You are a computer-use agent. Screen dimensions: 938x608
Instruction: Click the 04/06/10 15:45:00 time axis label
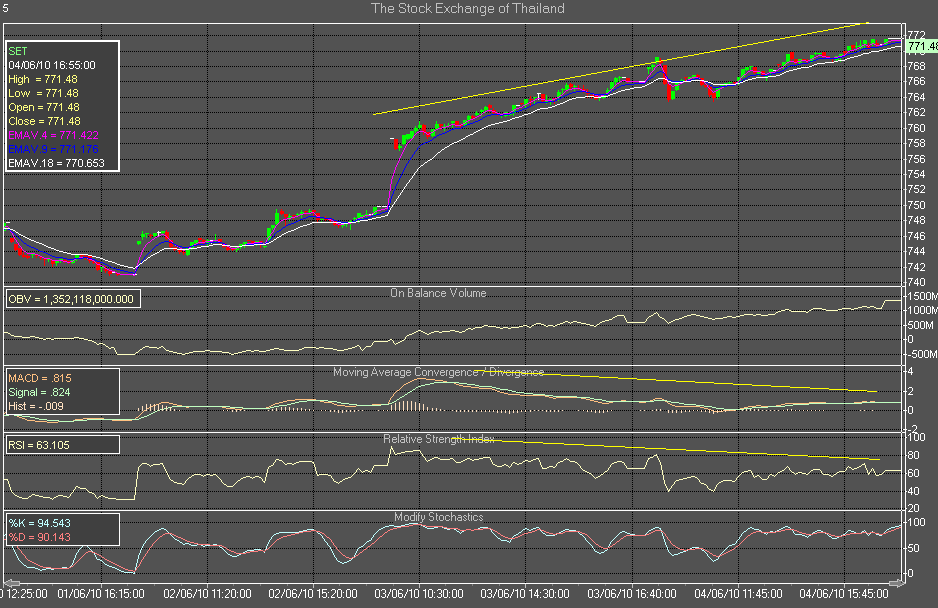(844, 594)
